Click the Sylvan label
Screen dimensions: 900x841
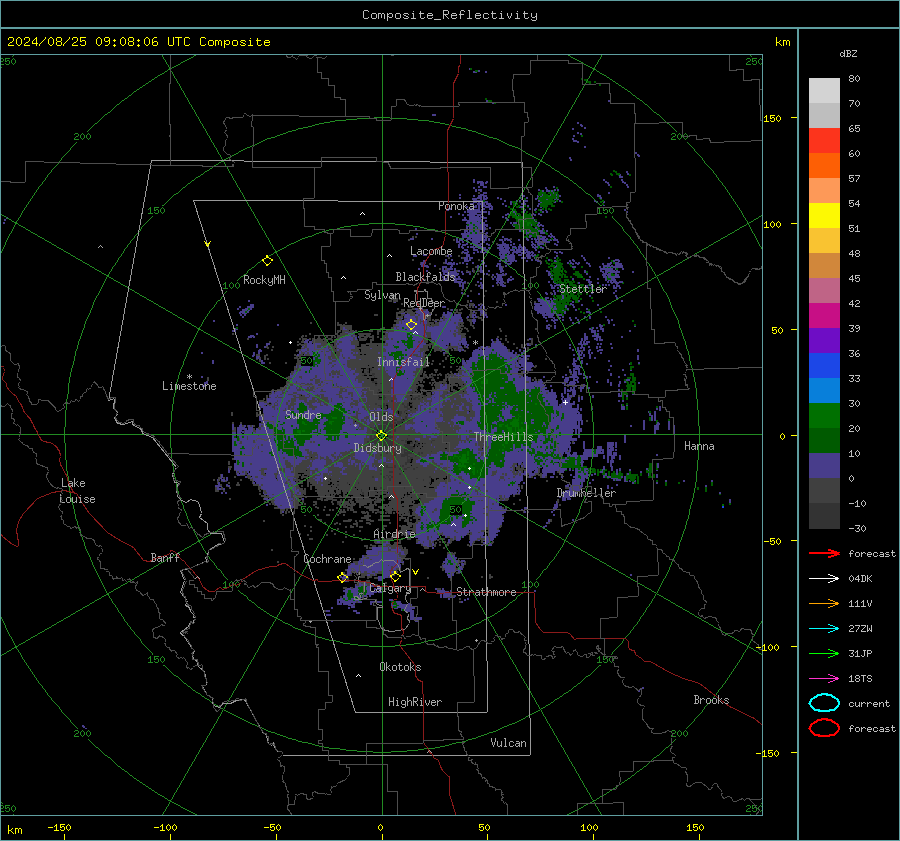click(382, 295)
